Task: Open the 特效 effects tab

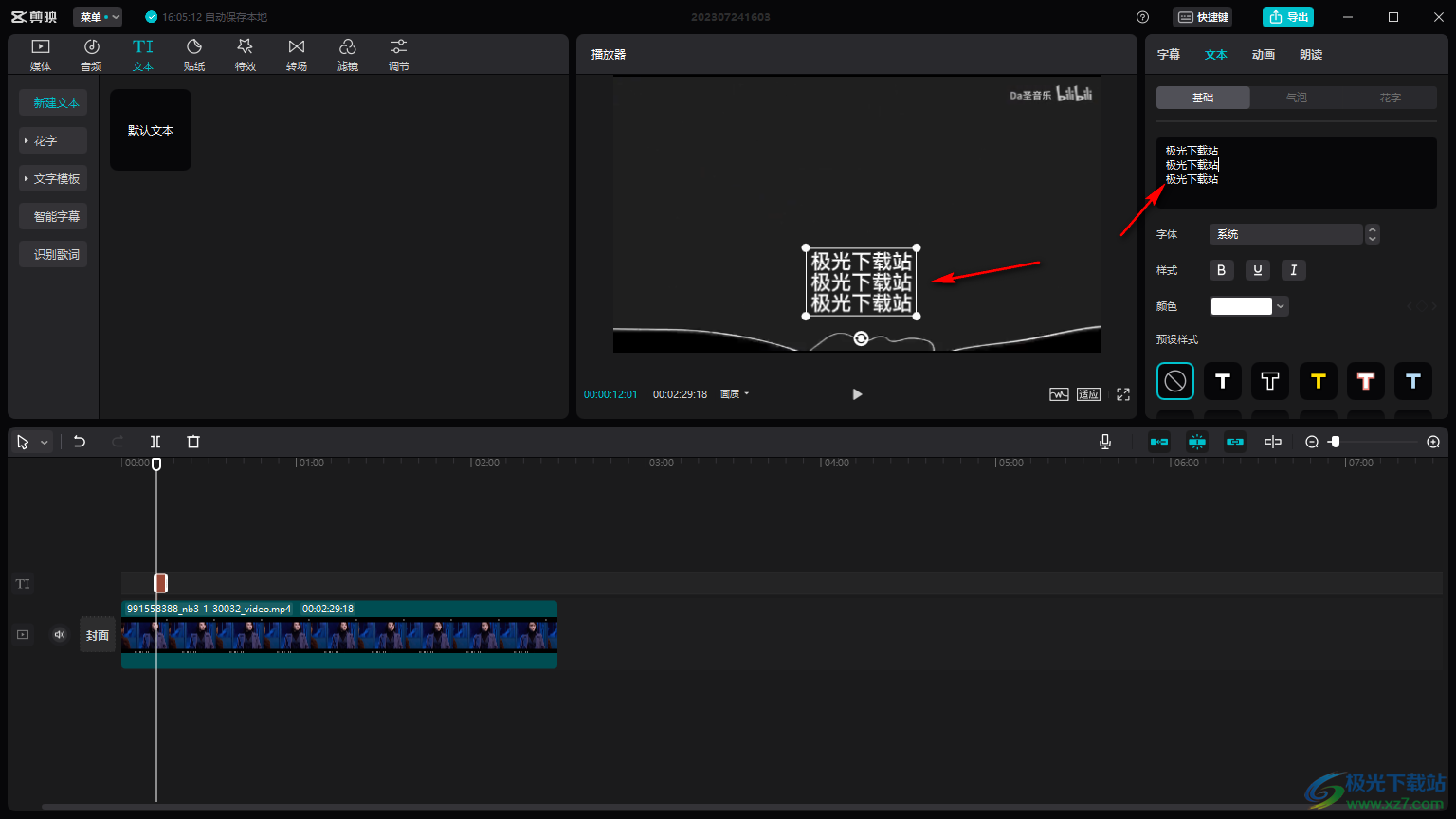Action: (246, 55)
